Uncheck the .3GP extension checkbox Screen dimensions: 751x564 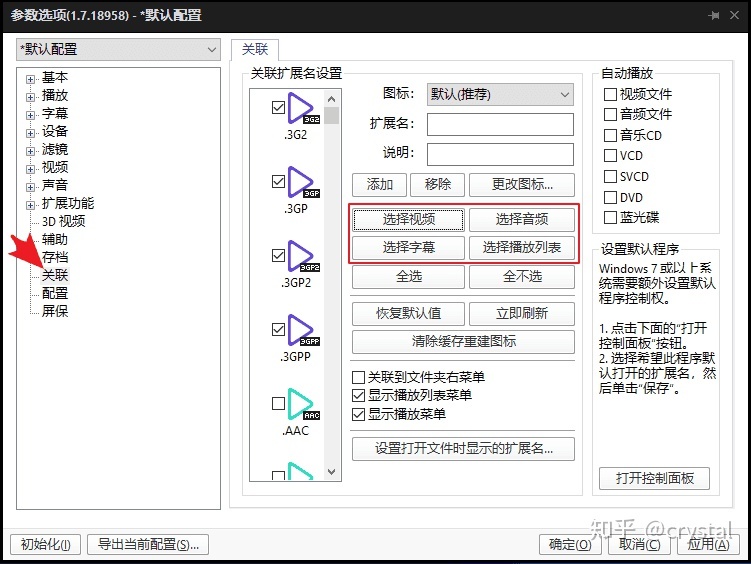(x=278, y=181)
